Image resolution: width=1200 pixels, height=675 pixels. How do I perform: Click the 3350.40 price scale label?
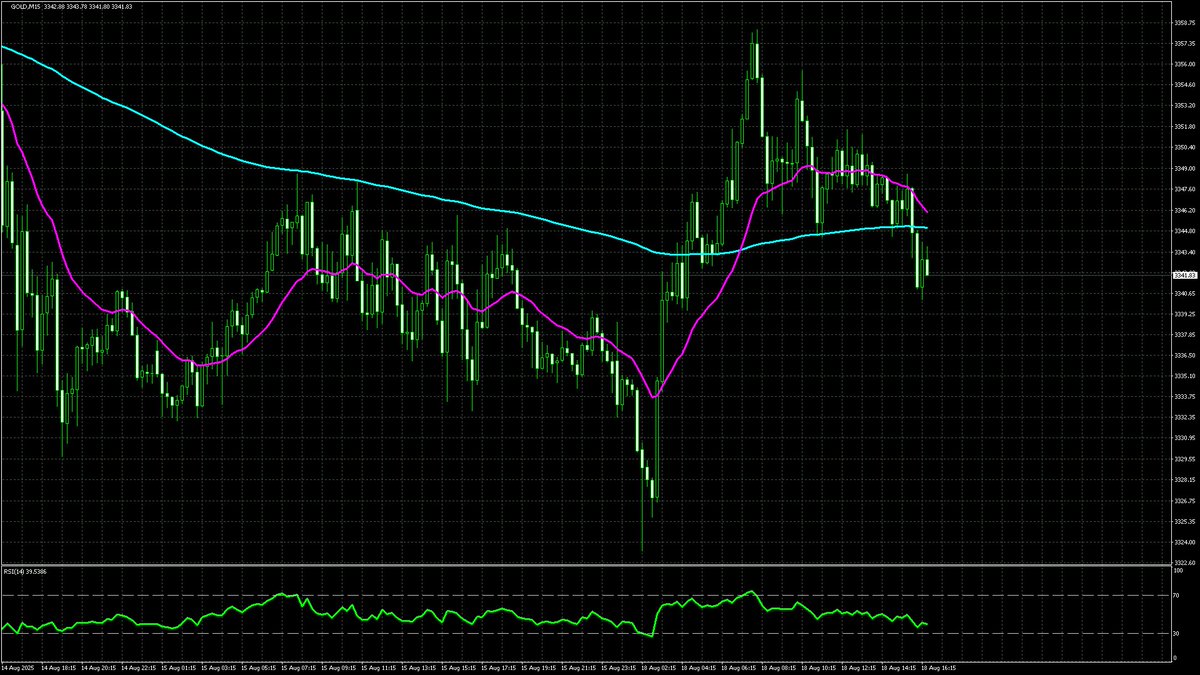1183,147
